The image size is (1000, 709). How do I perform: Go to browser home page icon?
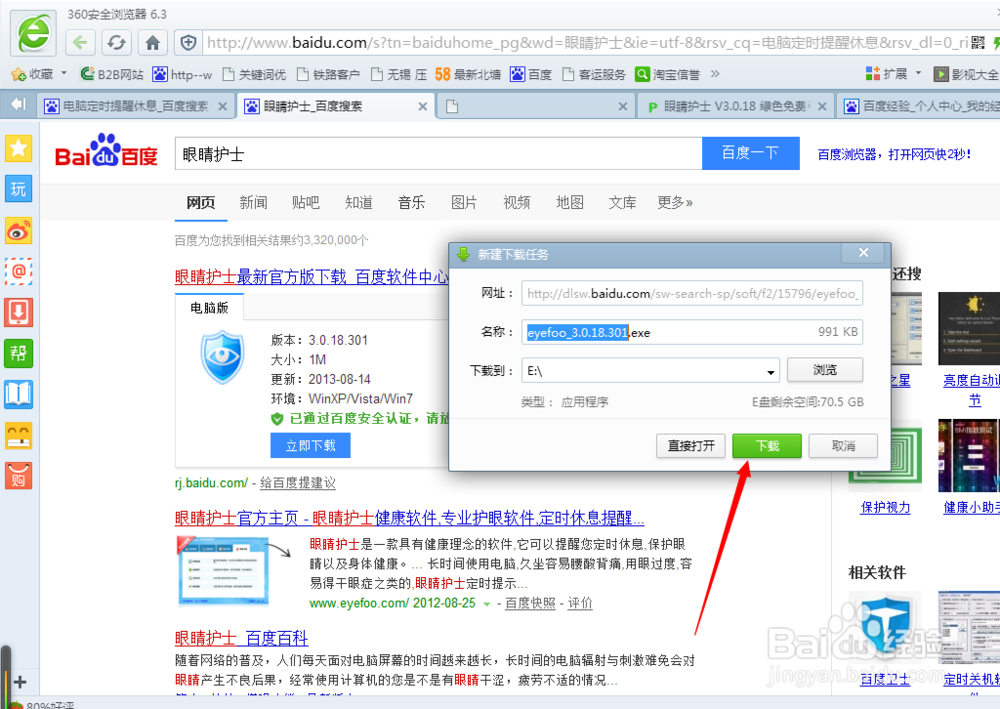point(152,43)
